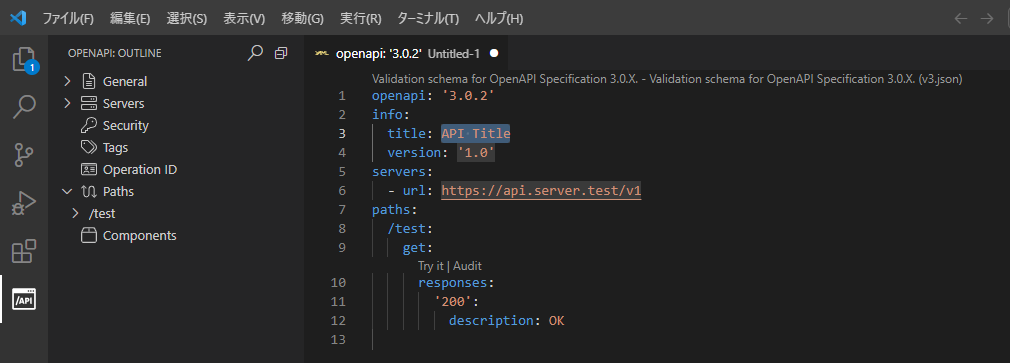The width and height of the screenshot is (1010, 363).
Task: Click the Tags label icon
Action: point(88,147)
